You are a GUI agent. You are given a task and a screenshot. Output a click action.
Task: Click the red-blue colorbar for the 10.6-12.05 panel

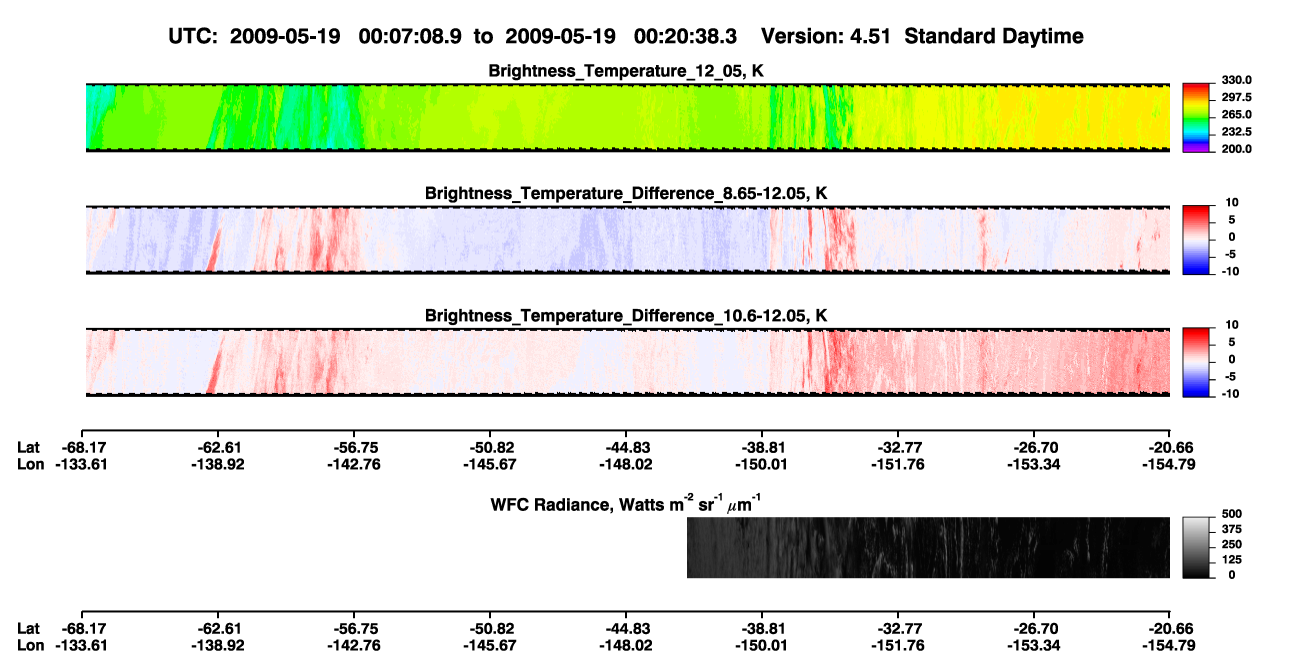pyautogui.click(x=1196, y=362)
